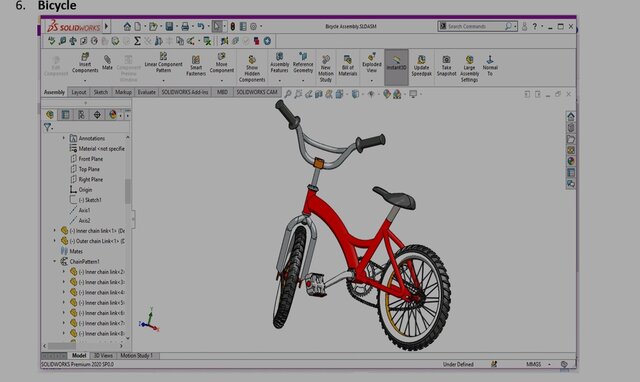Expand the Inner chain link<1> node
Screen dimensions: 640x382
pyautogui.click(x=55, y=231)
